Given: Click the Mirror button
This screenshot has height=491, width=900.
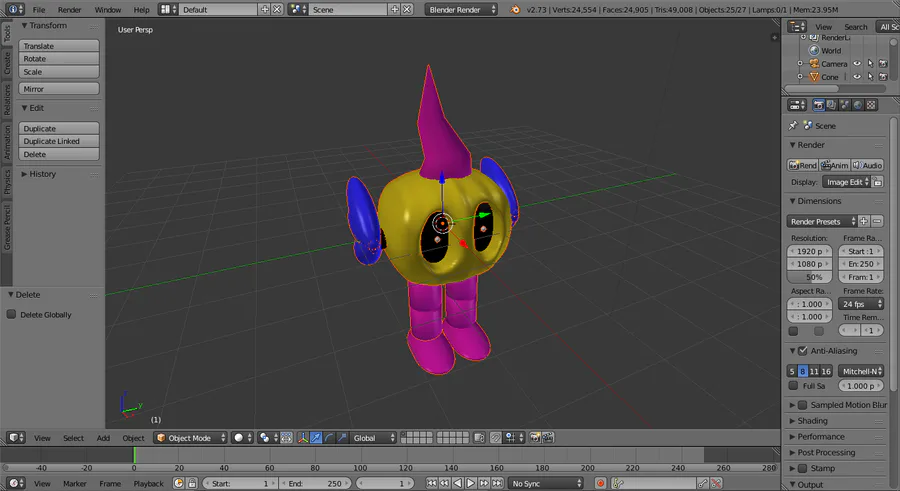Looking at the screenshot, I should tap(59, 88).
